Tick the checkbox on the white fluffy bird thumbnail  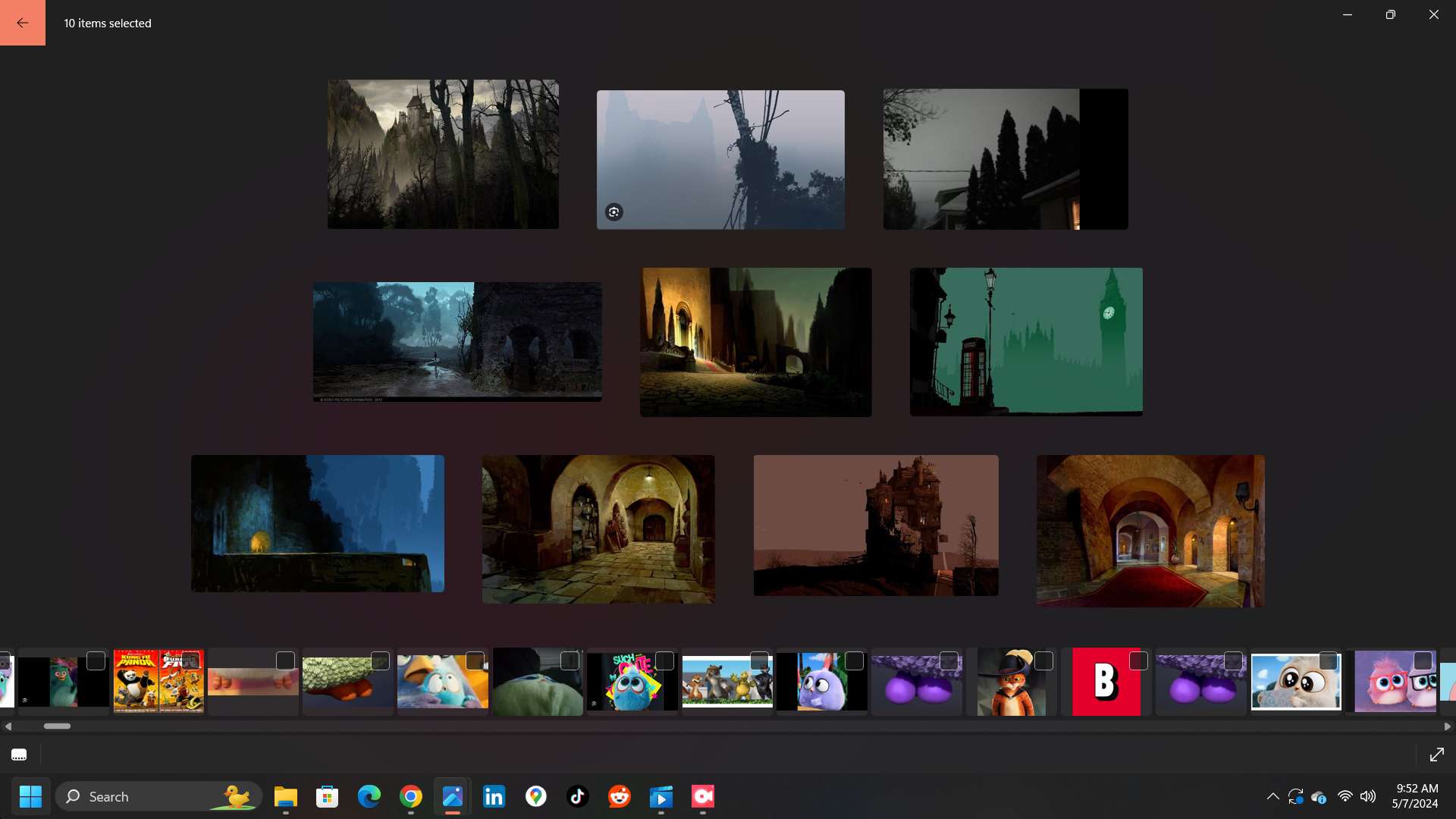point(1328,661)
